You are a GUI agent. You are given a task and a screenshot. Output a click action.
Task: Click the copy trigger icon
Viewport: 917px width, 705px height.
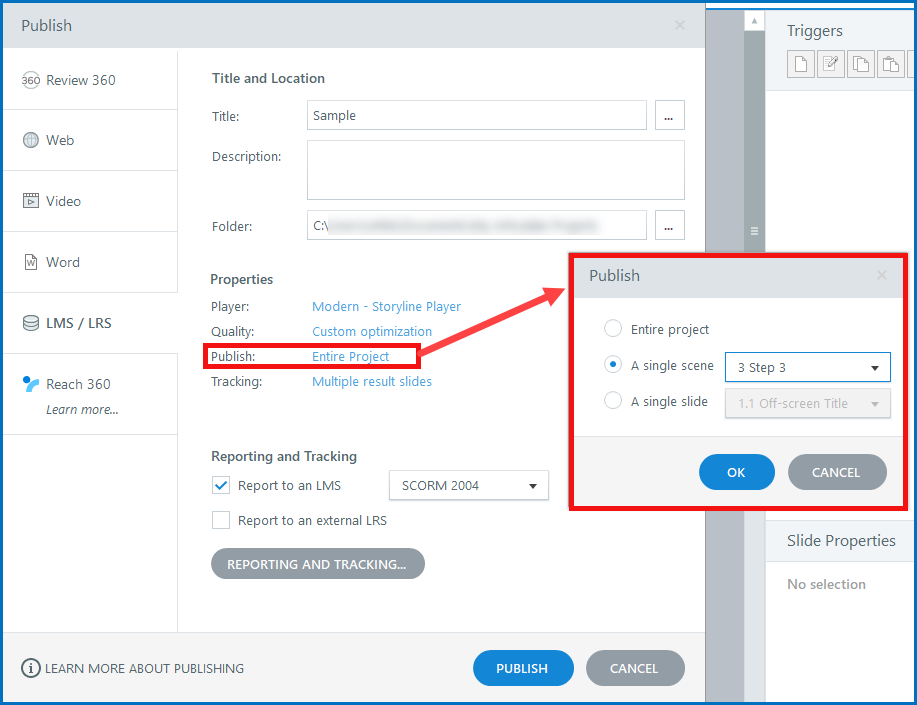(860, 63)
